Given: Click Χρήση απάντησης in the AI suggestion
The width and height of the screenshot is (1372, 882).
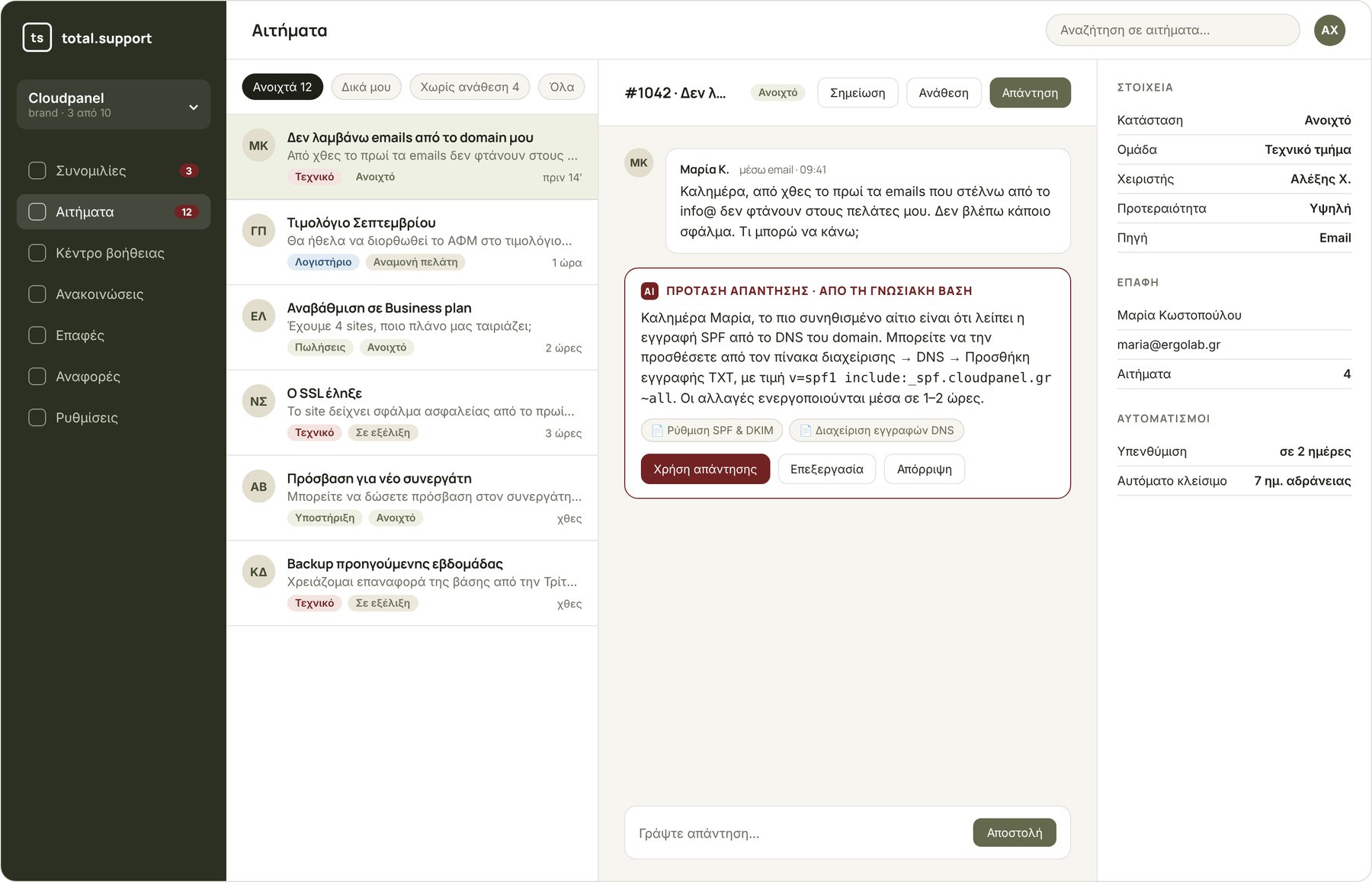Looking at the screenshot, I should [x=705, y=470].
